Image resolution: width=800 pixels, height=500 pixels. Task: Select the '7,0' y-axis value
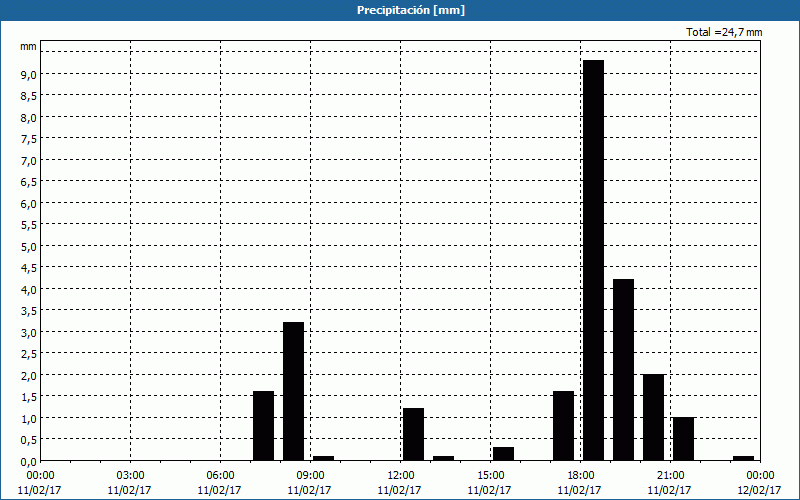28,161
